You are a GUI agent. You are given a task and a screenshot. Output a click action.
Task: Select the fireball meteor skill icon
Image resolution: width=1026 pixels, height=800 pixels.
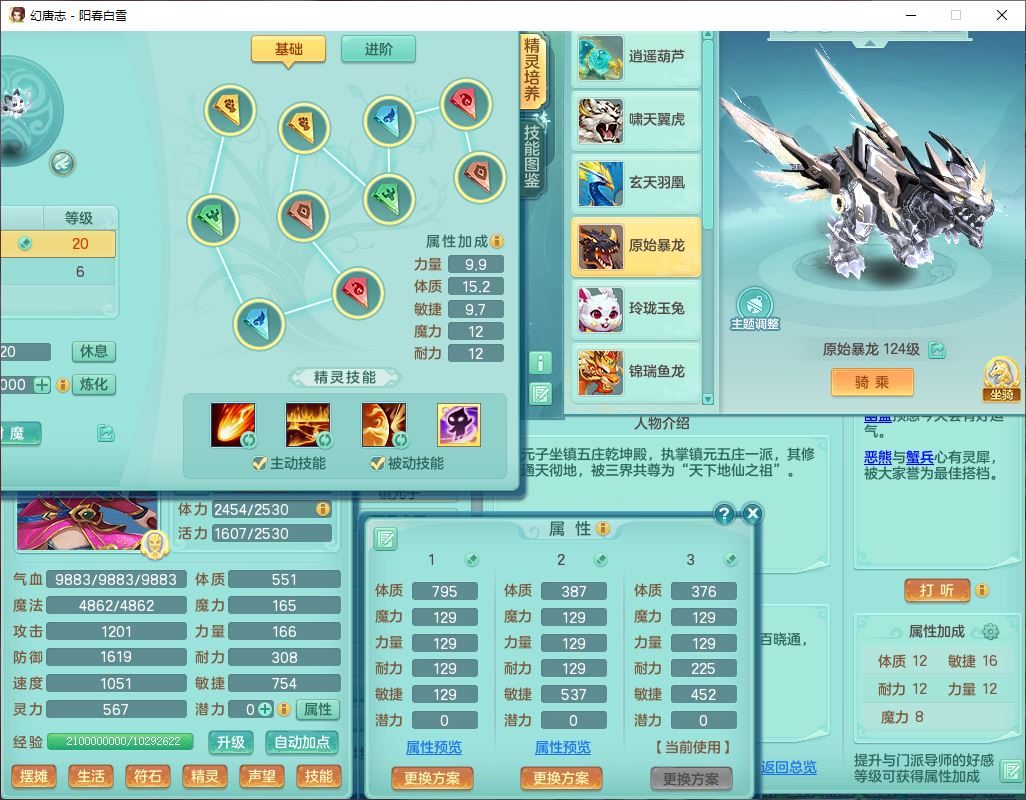pyautogui.click(x=232, y=425)
